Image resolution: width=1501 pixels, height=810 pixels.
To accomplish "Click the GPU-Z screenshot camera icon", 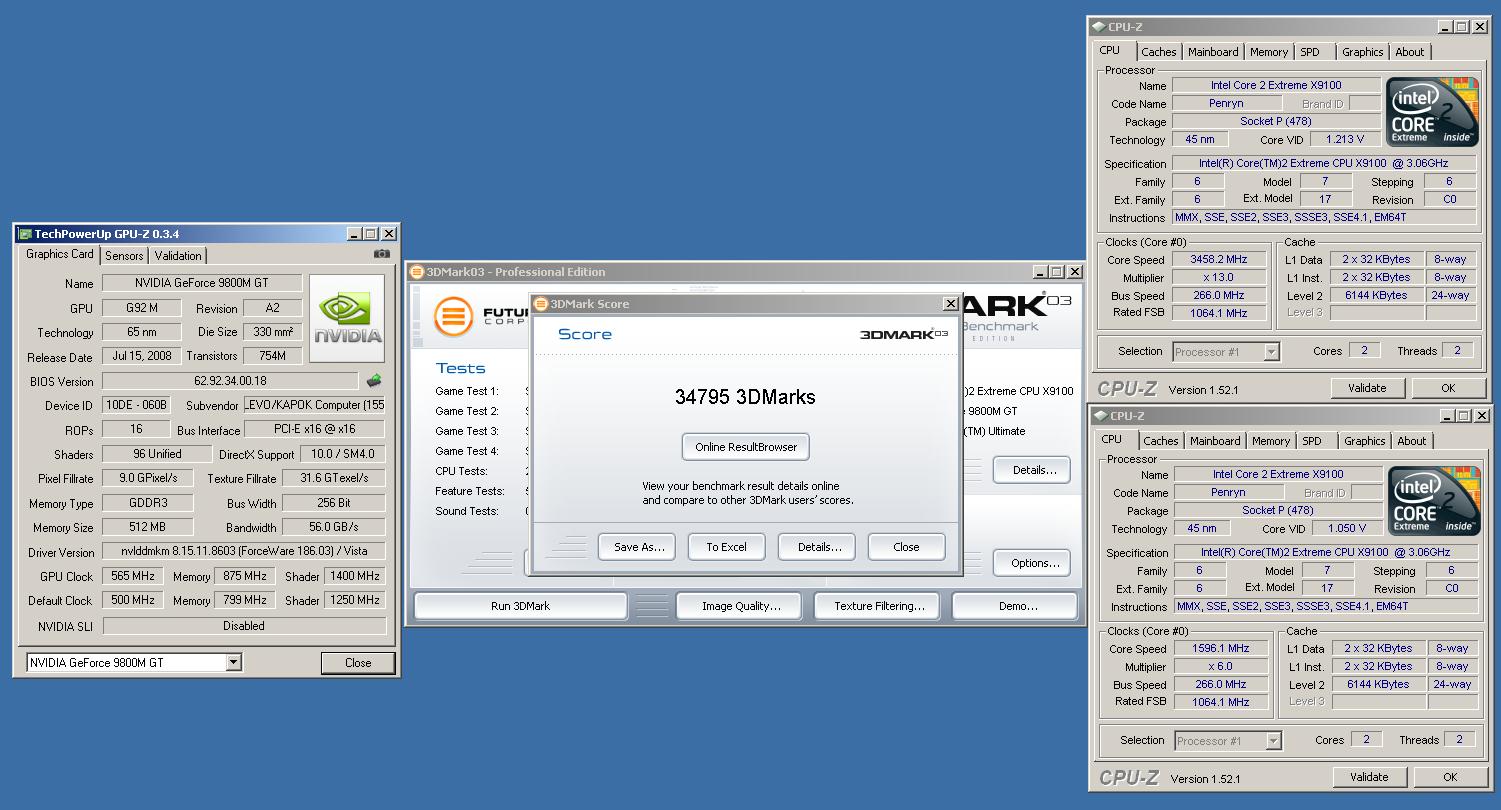I will 382,254.
